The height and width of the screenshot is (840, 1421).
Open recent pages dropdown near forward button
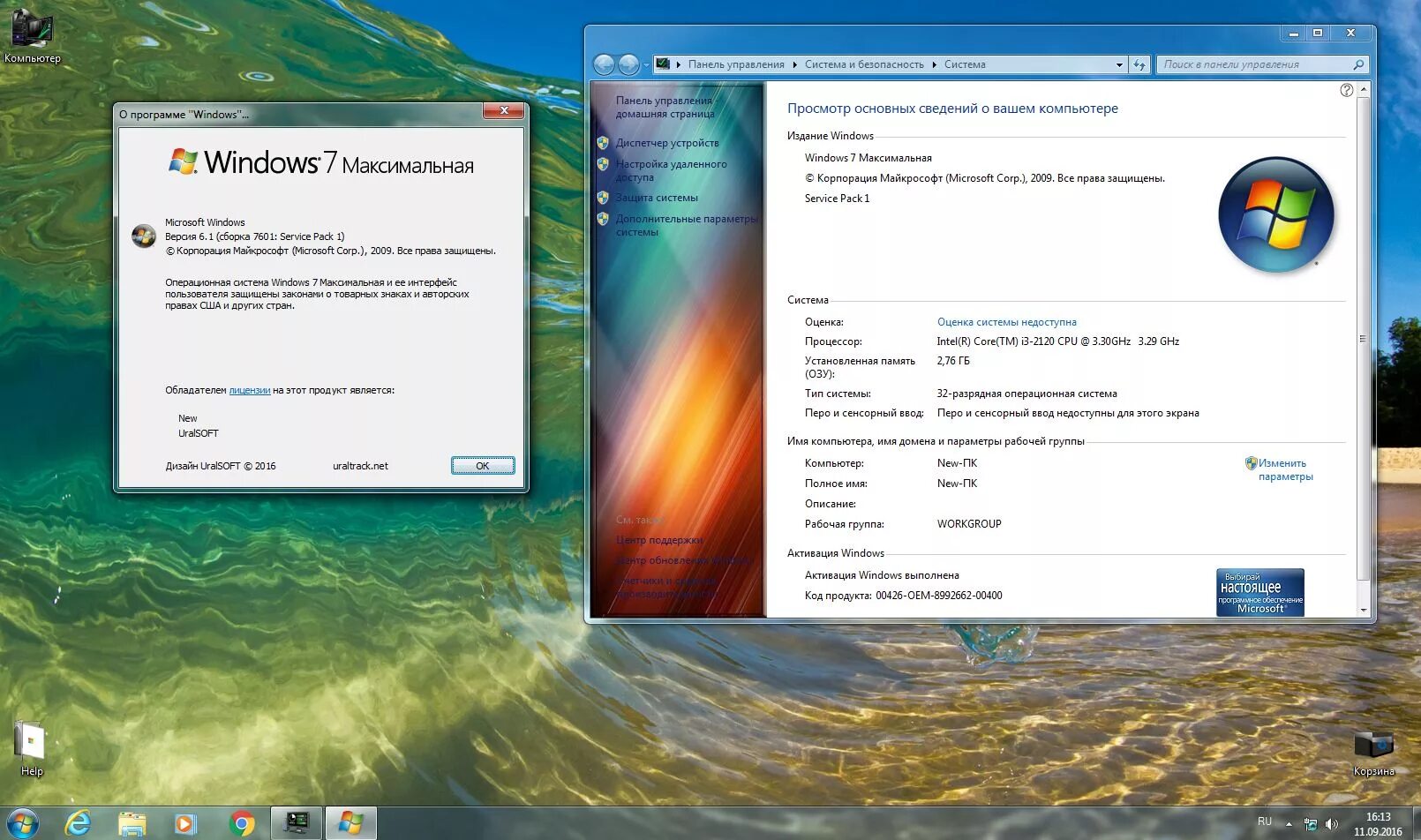point(646,64)
